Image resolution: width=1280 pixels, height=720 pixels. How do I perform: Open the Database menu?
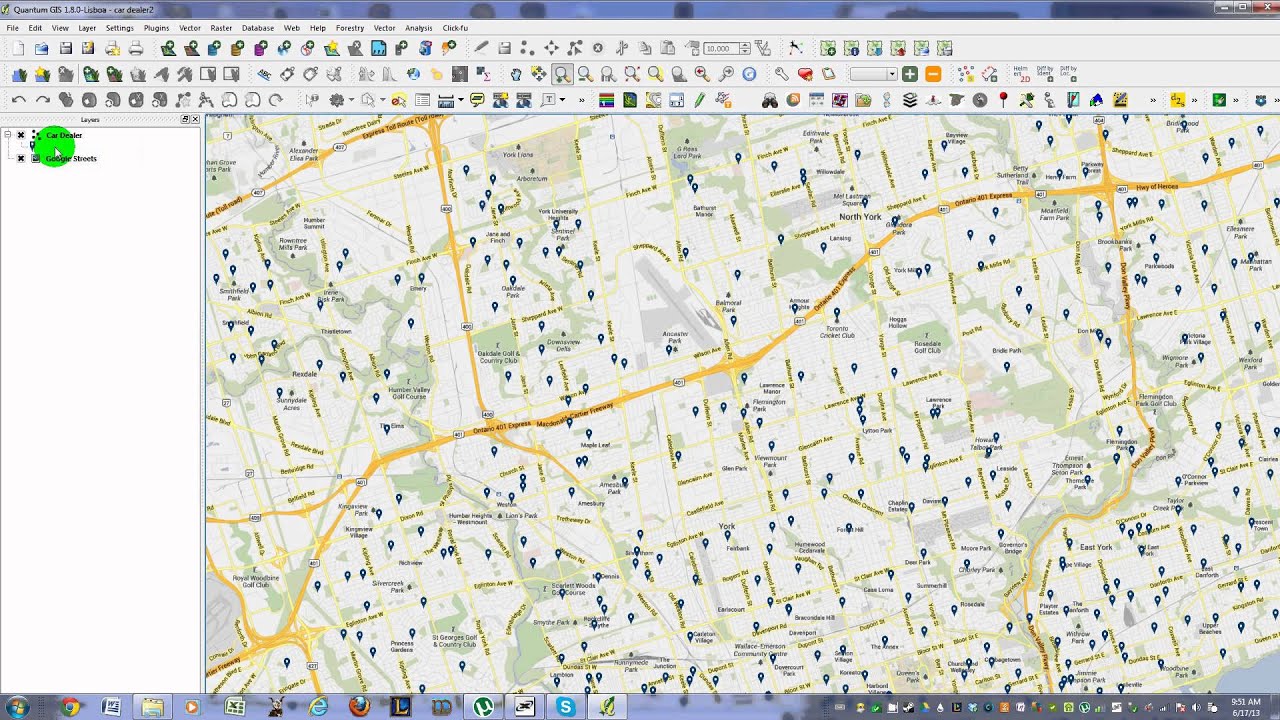coord(258,28)
